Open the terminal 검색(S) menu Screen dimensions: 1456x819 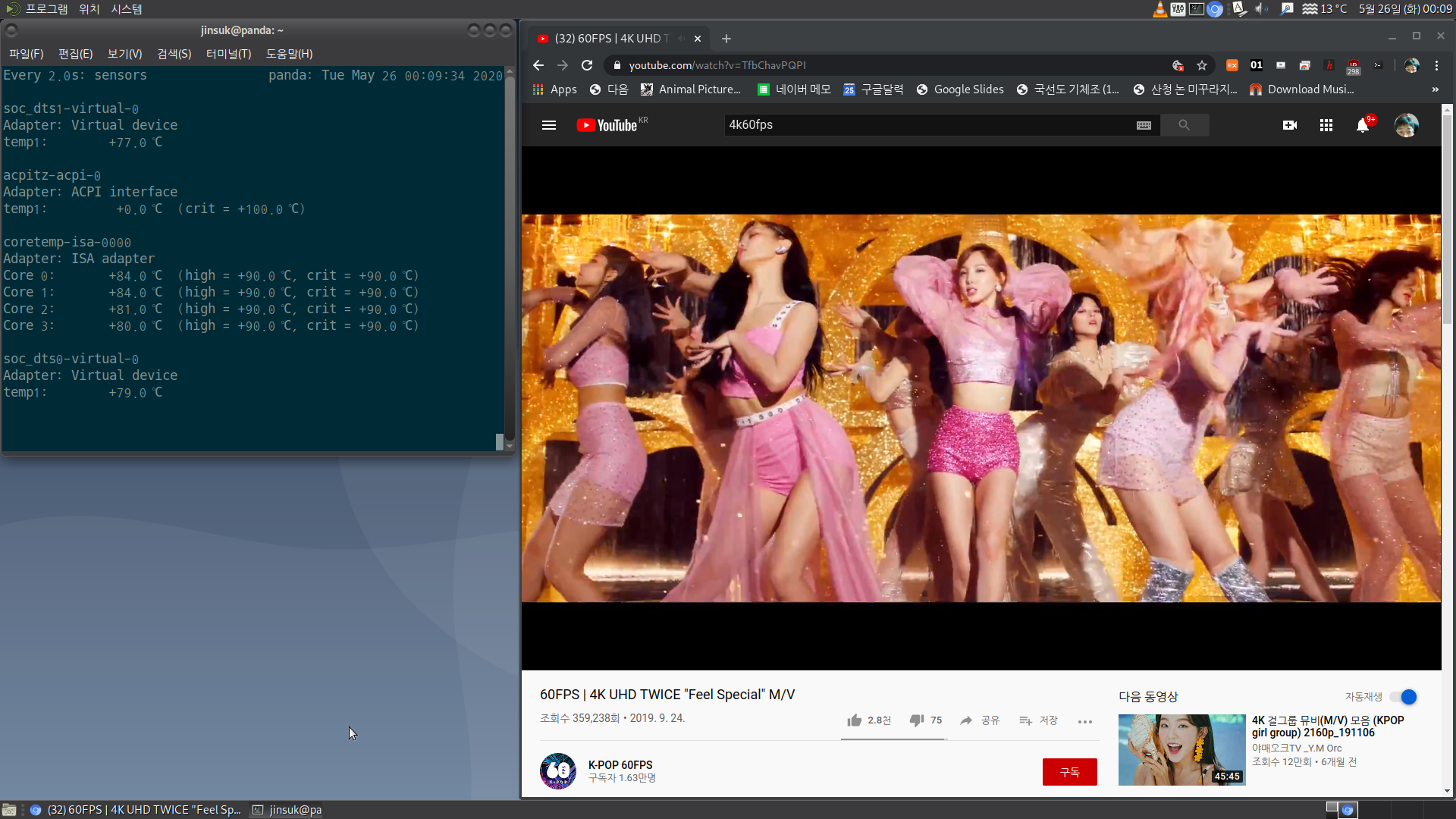(x=174, y=54)
